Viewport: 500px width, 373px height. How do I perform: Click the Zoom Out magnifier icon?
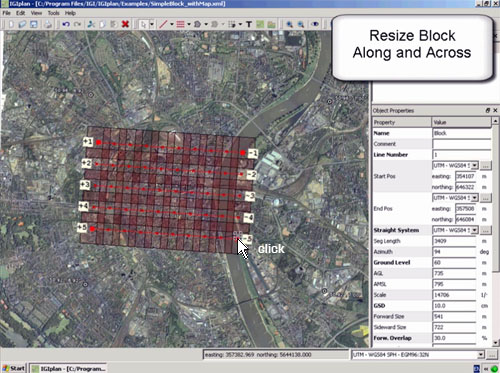point(301,24)
